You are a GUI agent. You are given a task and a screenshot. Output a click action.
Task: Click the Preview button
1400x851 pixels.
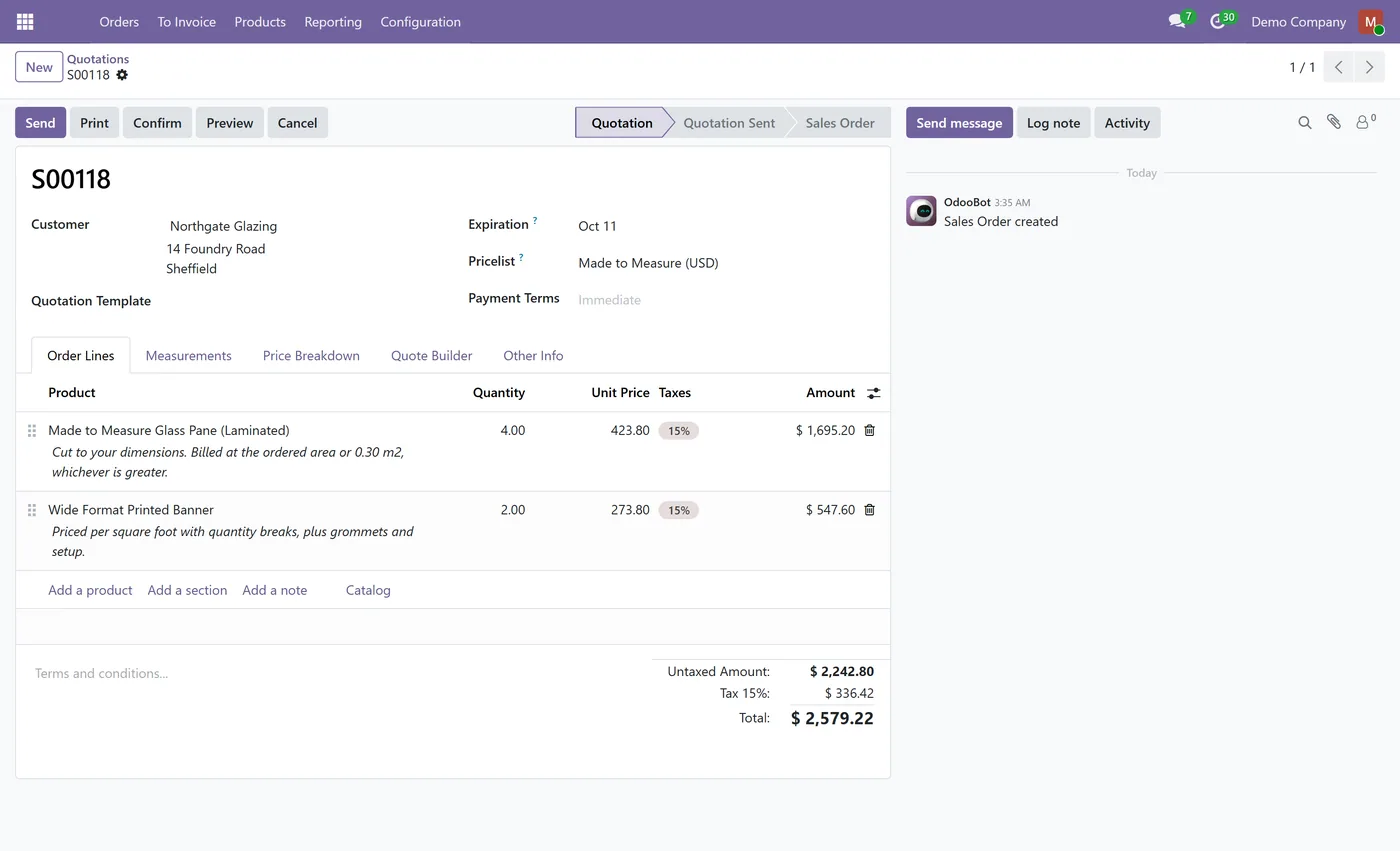pos(230,122)
